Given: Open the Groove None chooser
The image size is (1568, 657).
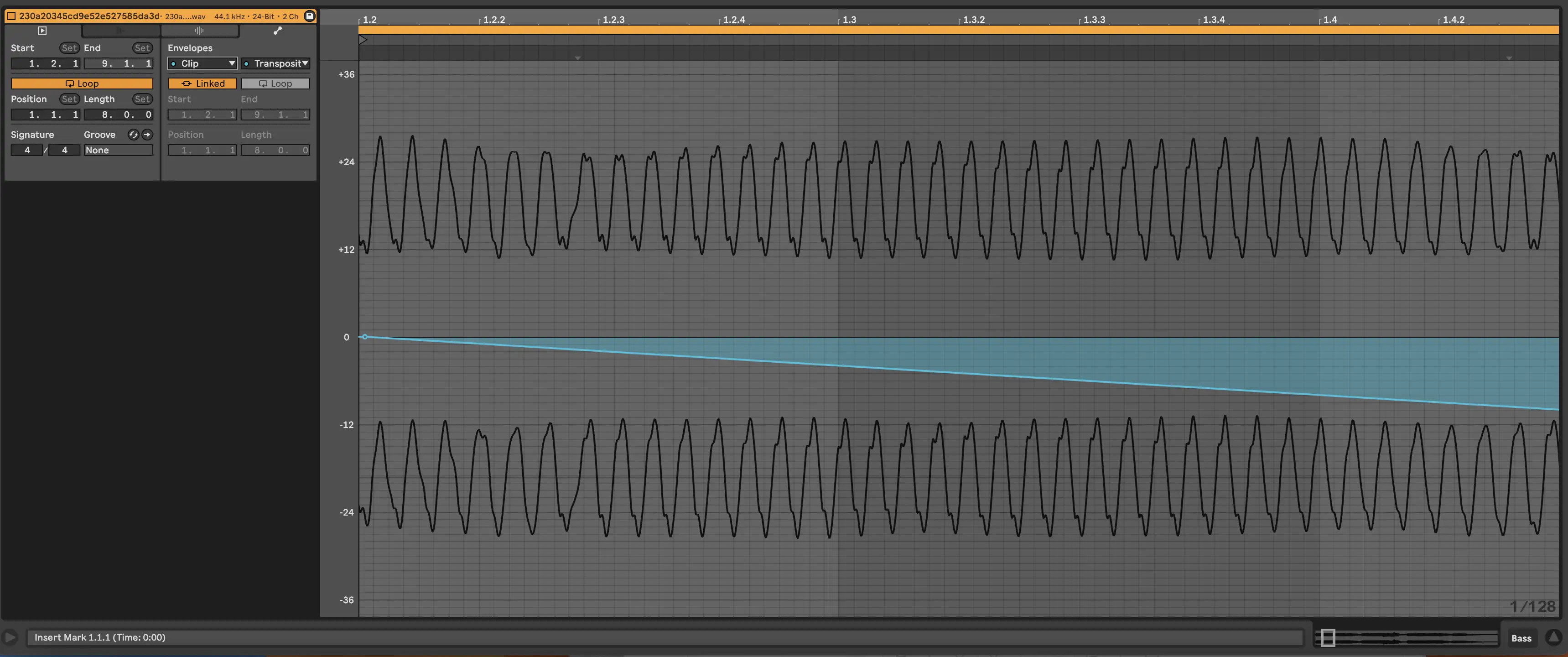Looking at the screenshot, I should [118, 150].
